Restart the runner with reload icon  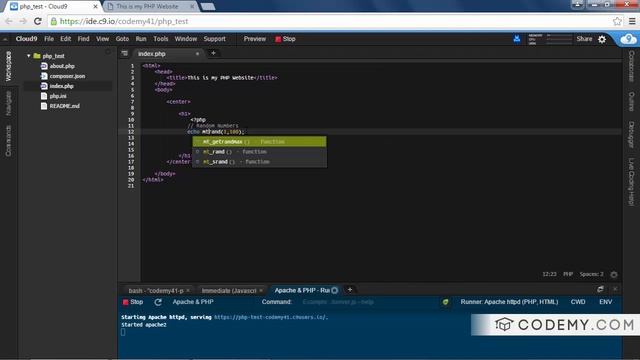(158, 302)
